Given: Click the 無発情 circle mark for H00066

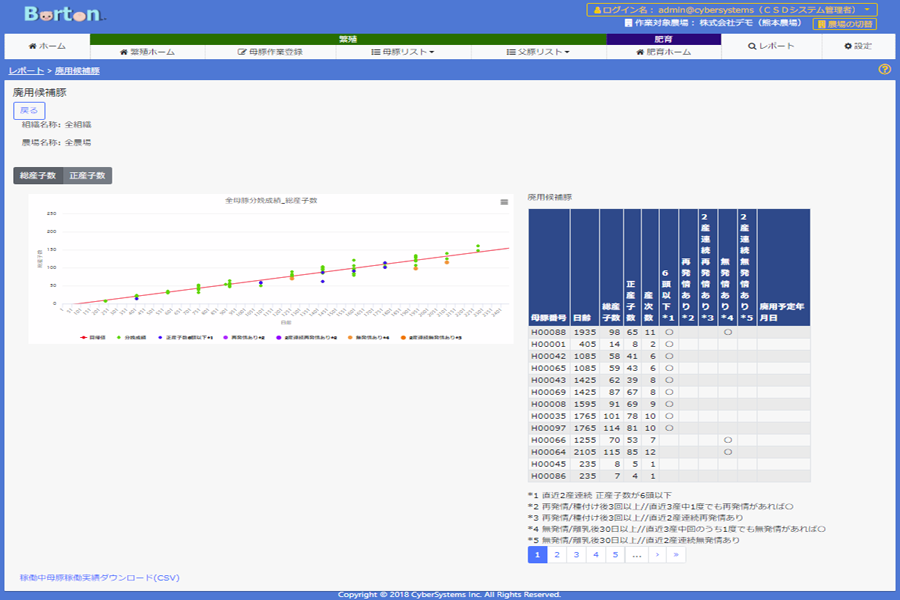Looking at the screenshot, I should click(x=728, y=440).
